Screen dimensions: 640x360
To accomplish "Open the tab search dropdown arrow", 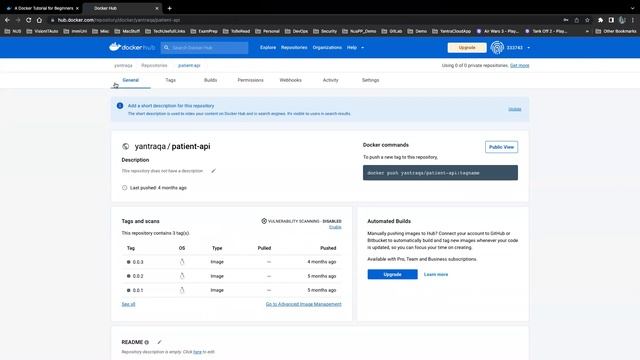I will pyautogui.click(x=633, y=8).
